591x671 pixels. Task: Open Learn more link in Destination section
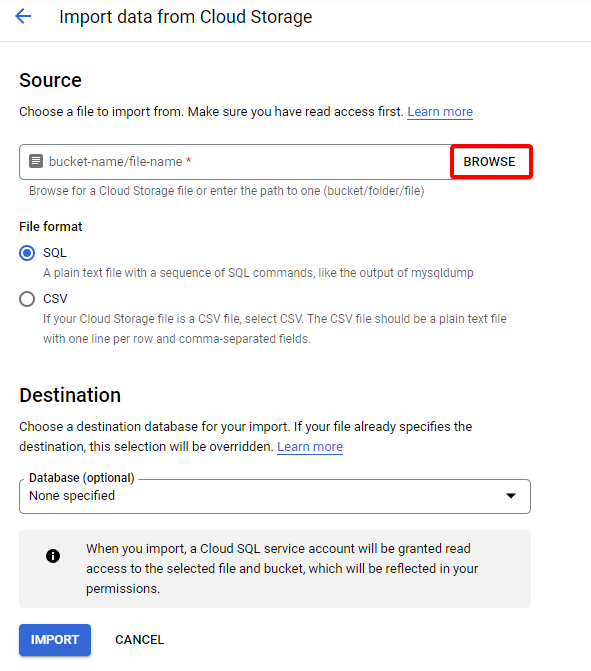pyautogui.click(x=310, y=446)
